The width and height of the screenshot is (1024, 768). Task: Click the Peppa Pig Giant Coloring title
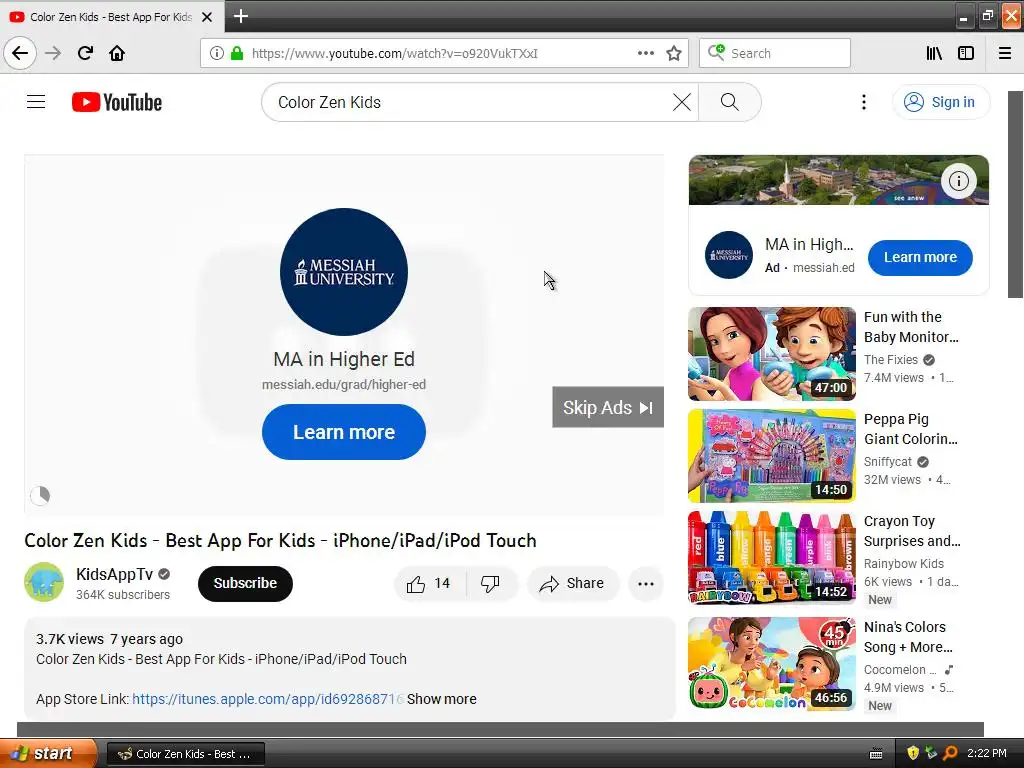(911, 429)
